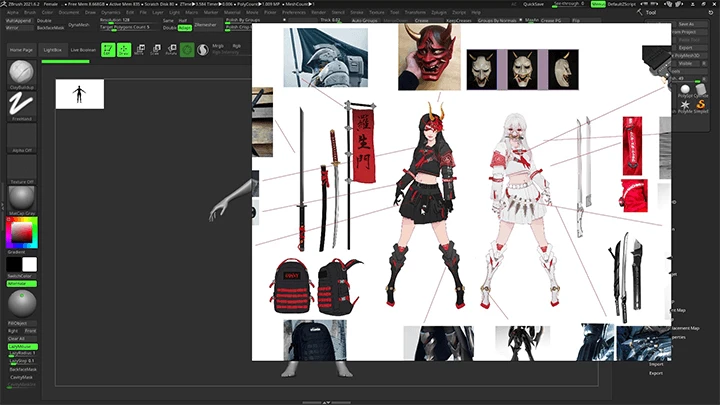Toggle Adapt in ZRemesher options
The height and width of the screenshot is (405, 720).
pos(185,28)
